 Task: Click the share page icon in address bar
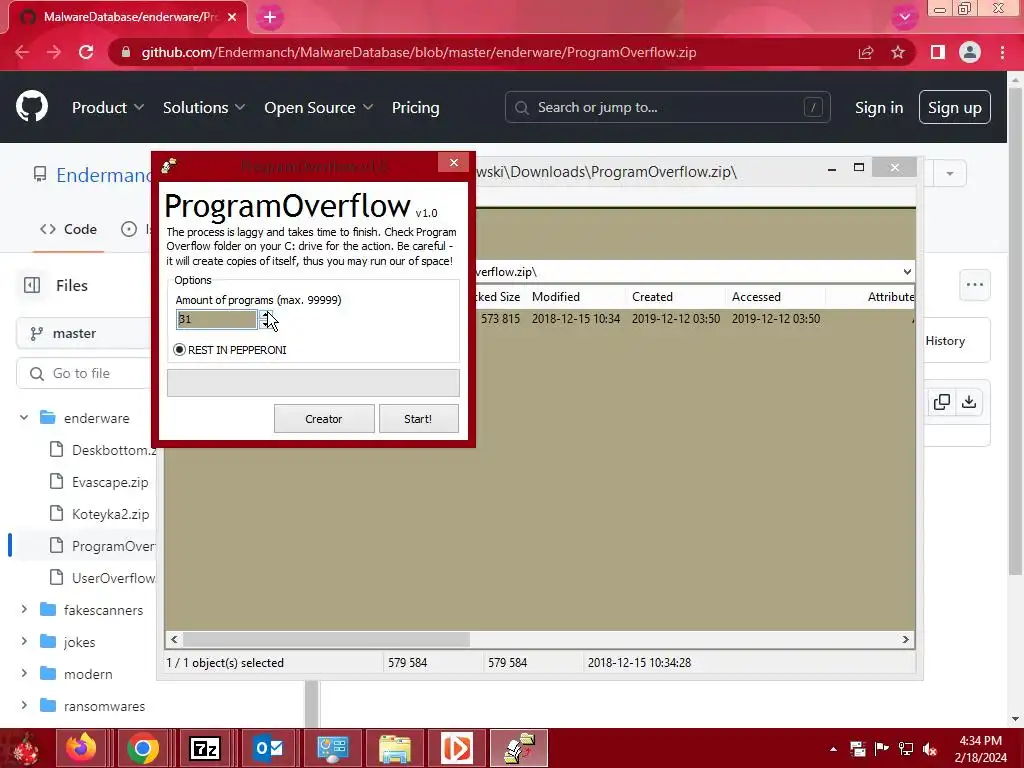[866, 52]
